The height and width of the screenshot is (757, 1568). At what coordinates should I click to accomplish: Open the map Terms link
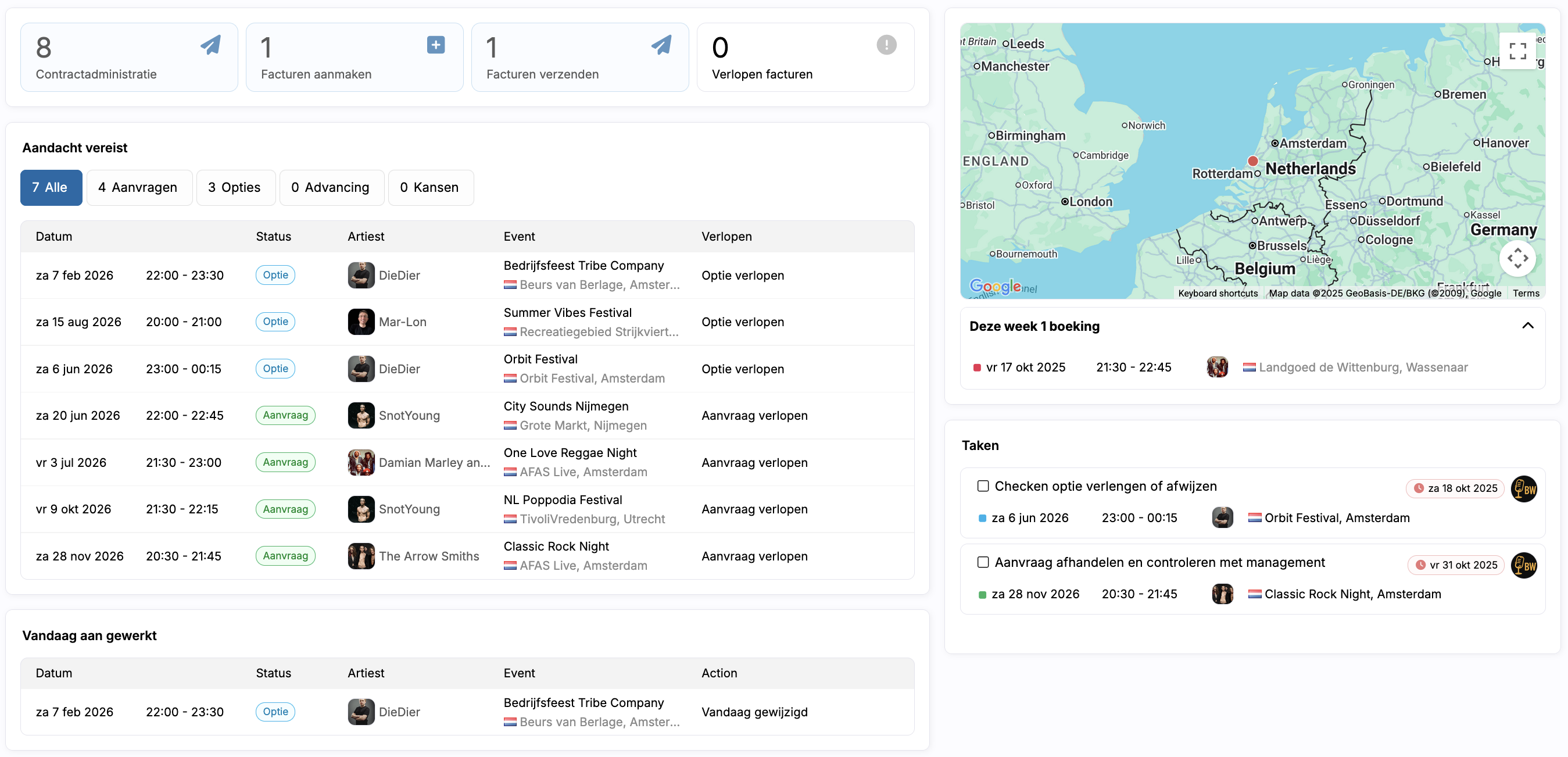tap(1526, 293)
